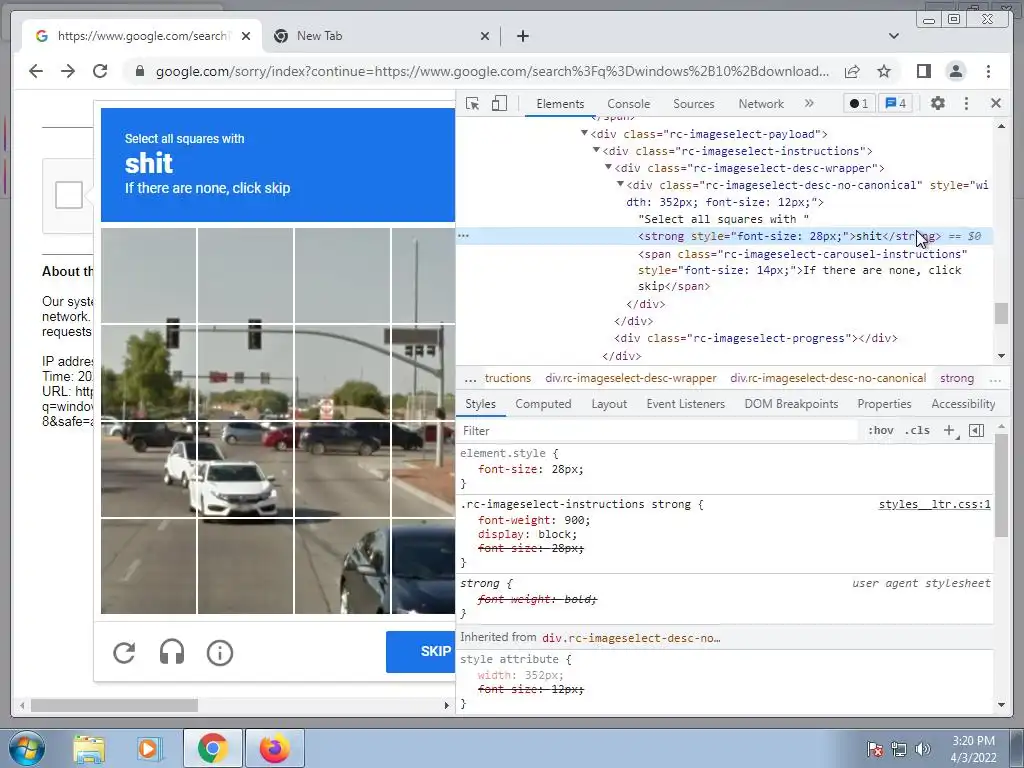Screen dimensions: 1024x768
Task: Open the Chrome profile avatar
Action: click(955, 71)
